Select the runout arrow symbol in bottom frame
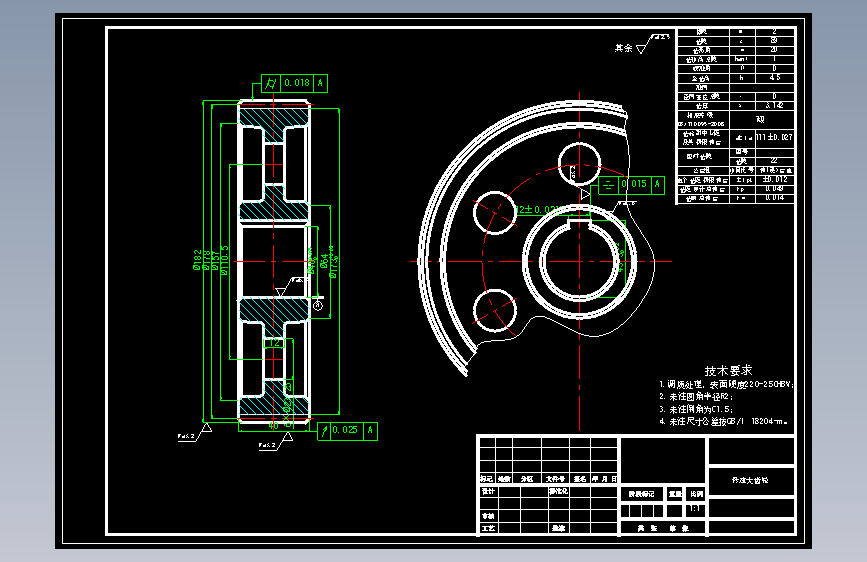The image size is (867, 562). [324, 430]
